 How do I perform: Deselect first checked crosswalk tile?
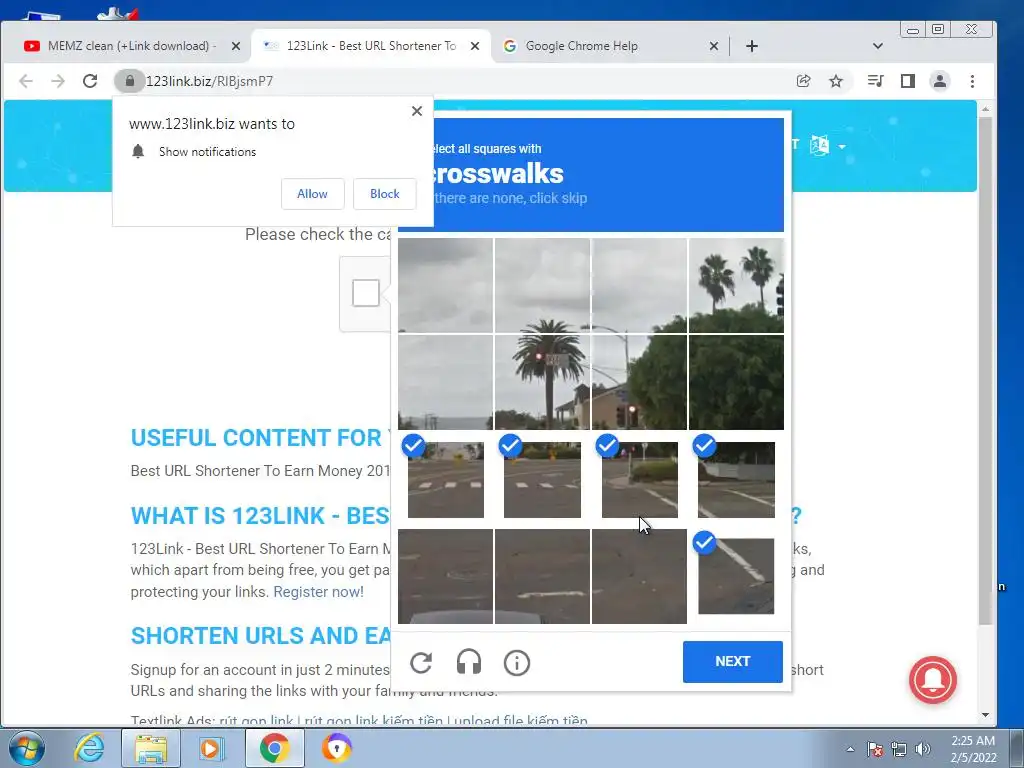(445, 479)
